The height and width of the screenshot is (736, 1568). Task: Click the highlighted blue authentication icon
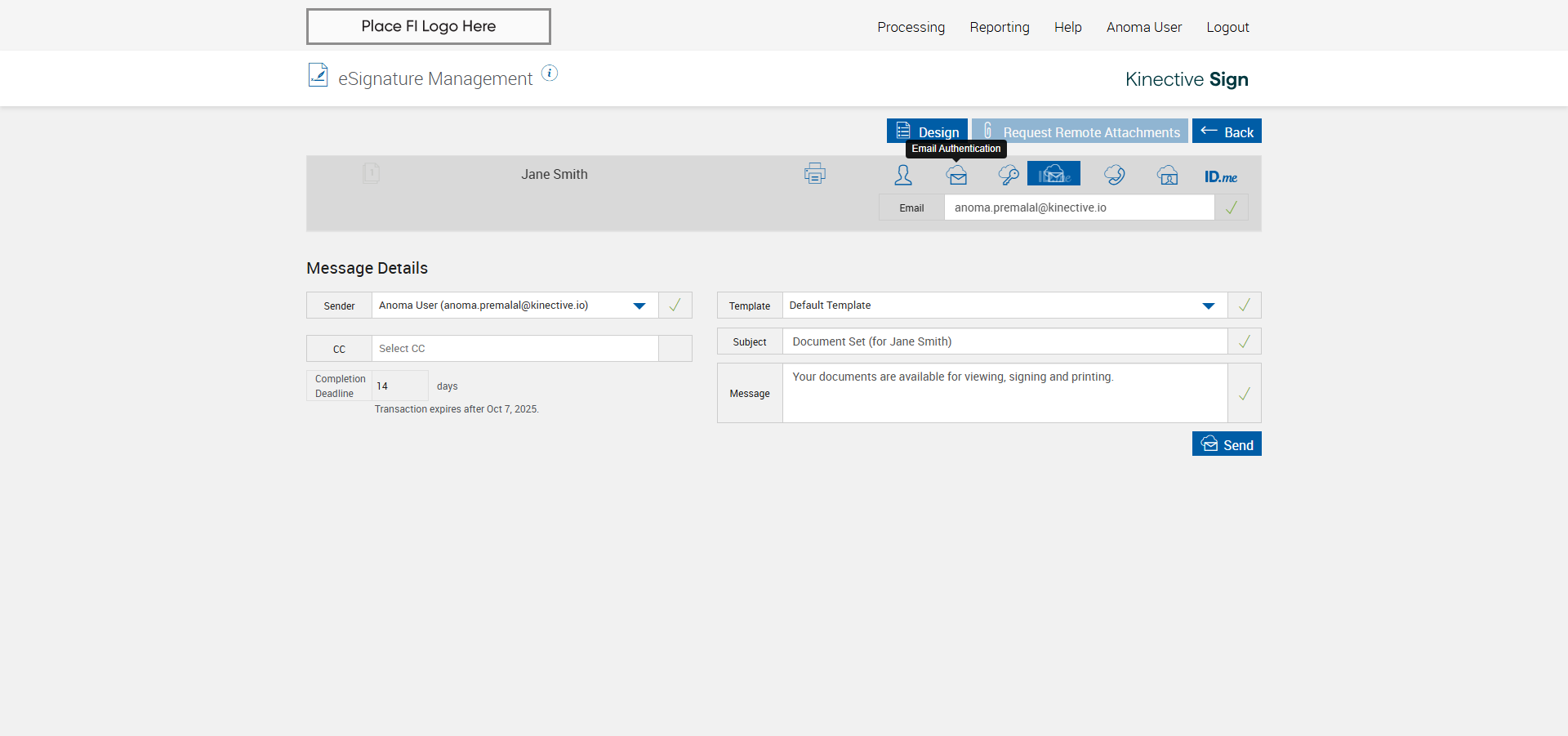pos(1053,173)
